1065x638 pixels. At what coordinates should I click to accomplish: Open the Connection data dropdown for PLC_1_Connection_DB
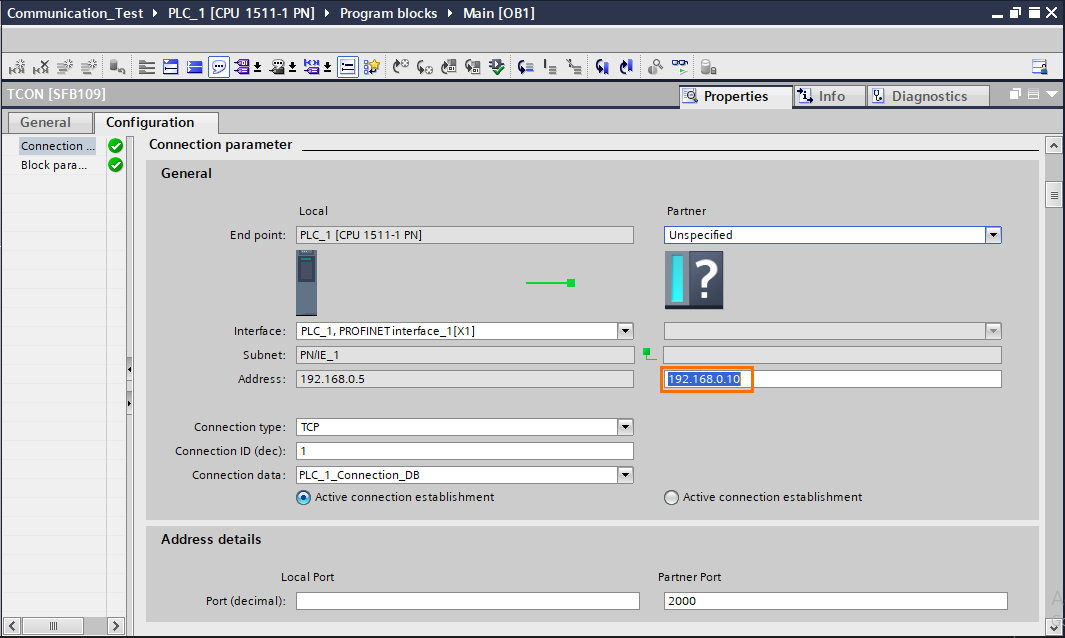coord(625,475)
